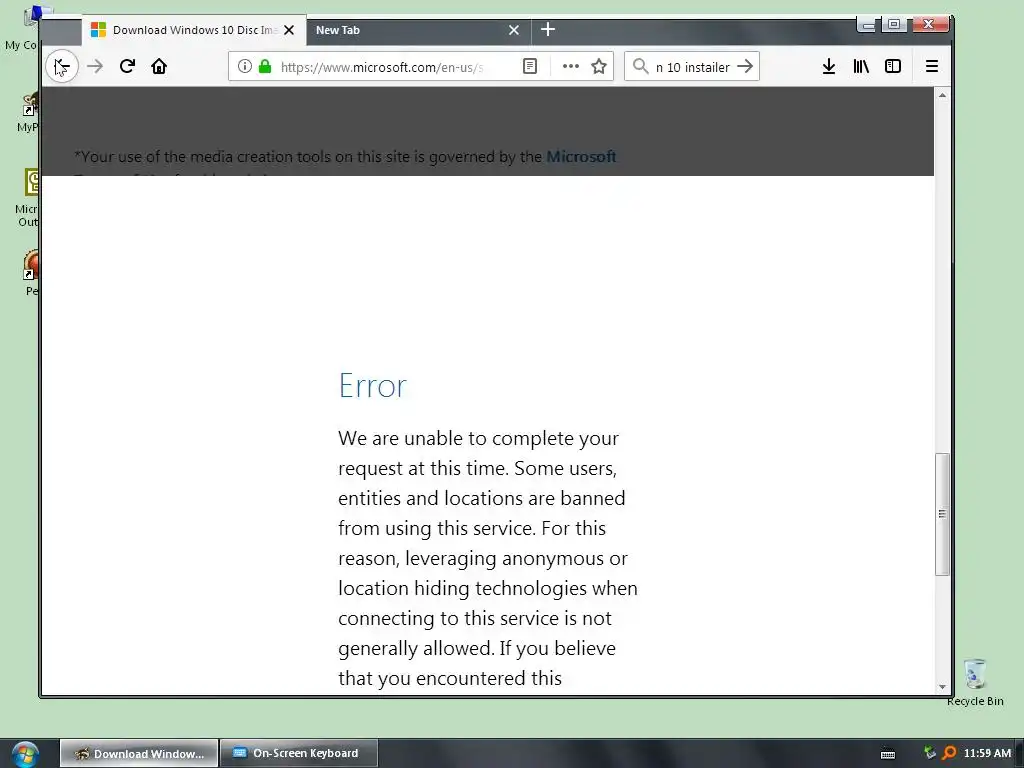Open the Windows Start orb
The image size is (1024, 768).
click(x=25, y=754)
